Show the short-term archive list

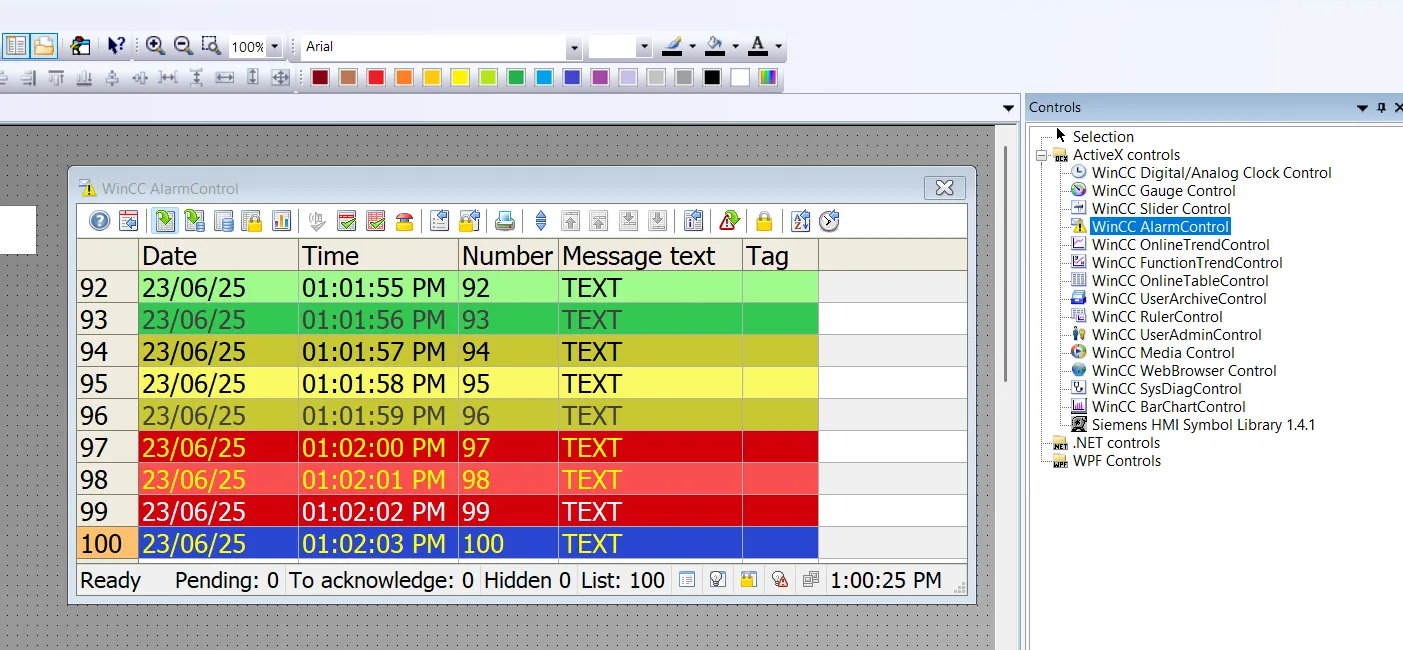coord(195,221)
